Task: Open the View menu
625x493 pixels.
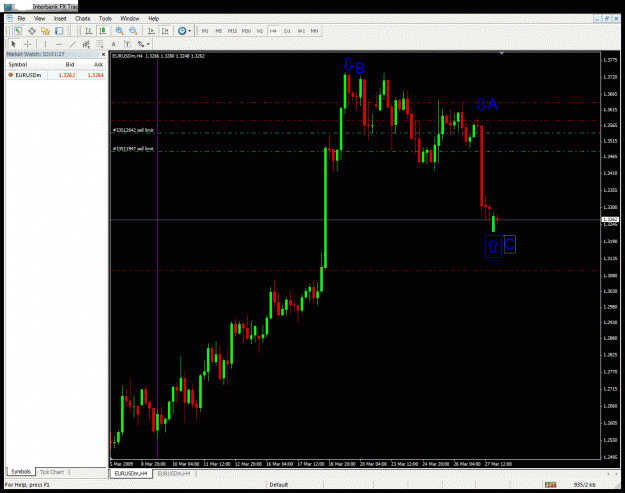Action: tap(39, 19)
